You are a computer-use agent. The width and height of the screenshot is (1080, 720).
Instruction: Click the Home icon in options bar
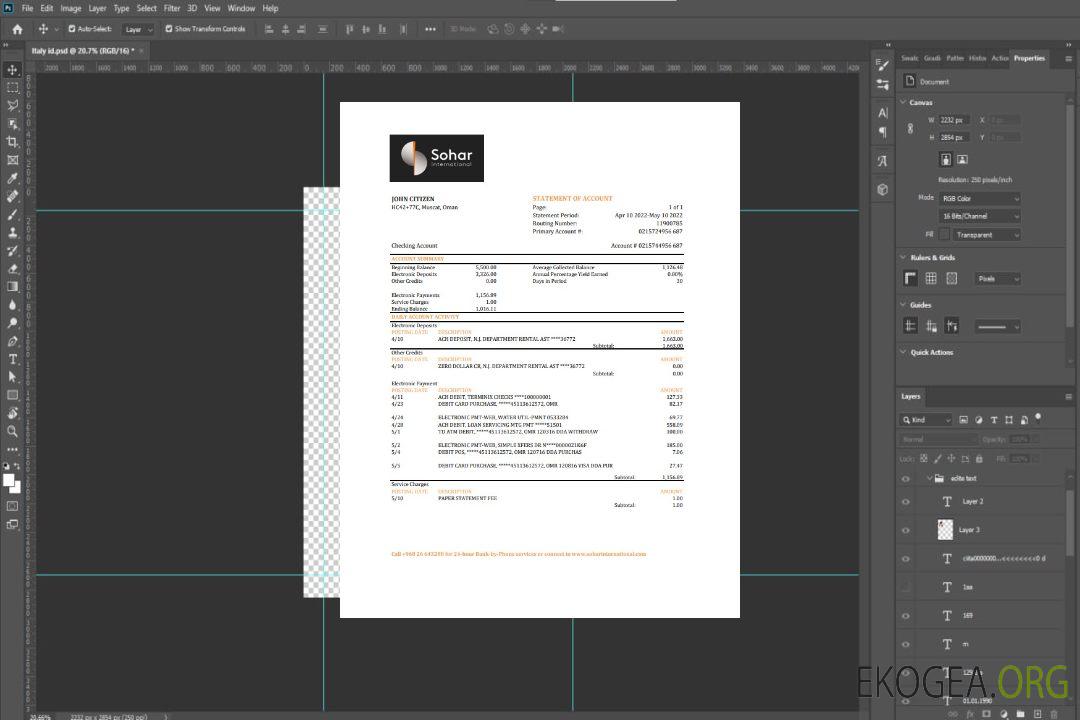point(17,29)
